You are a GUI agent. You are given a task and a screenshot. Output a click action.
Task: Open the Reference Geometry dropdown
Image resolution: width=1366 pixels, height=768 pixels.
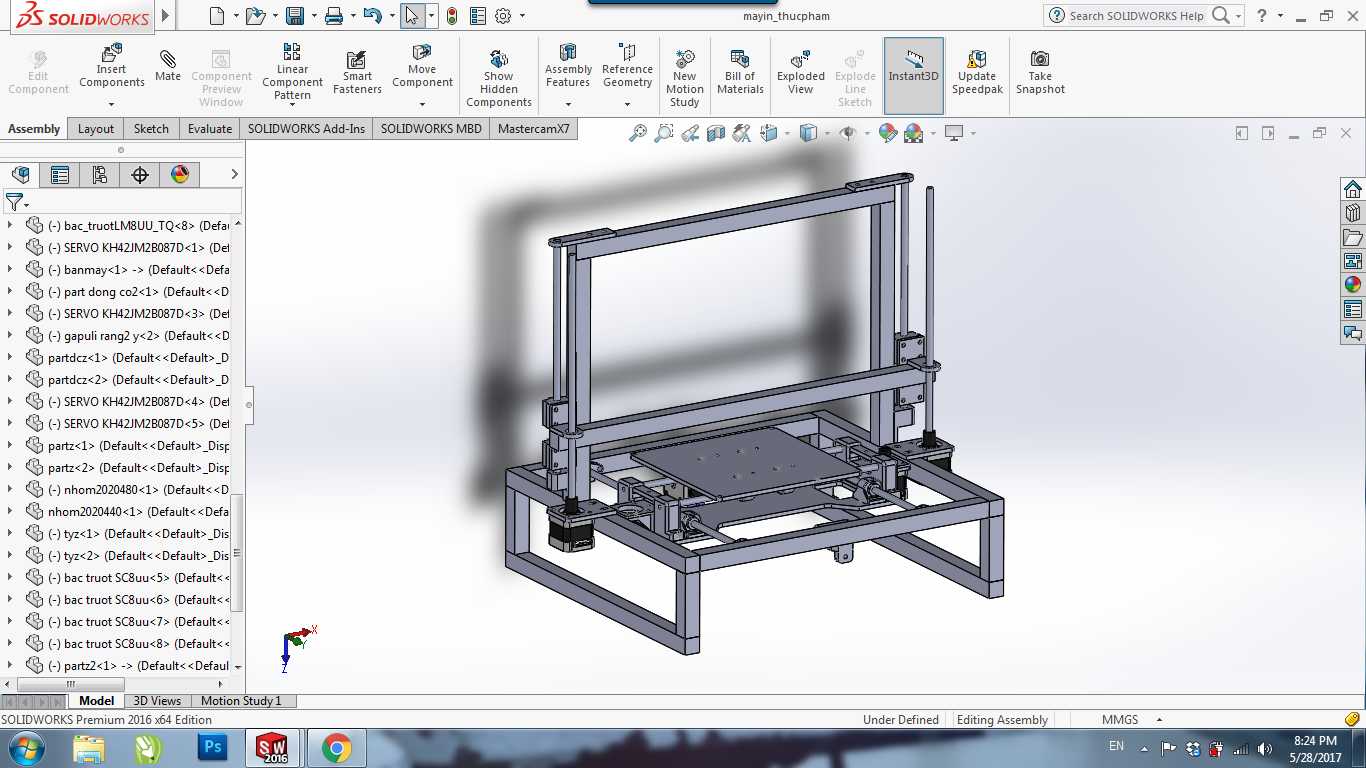click(627, 104)
